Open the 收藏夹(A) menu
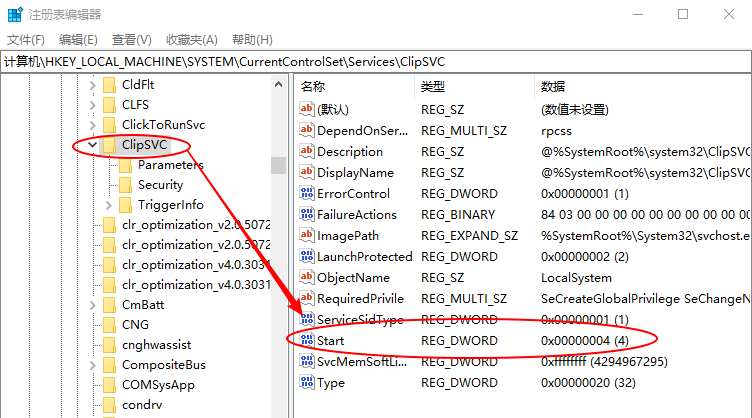 (x=191, y=39)
